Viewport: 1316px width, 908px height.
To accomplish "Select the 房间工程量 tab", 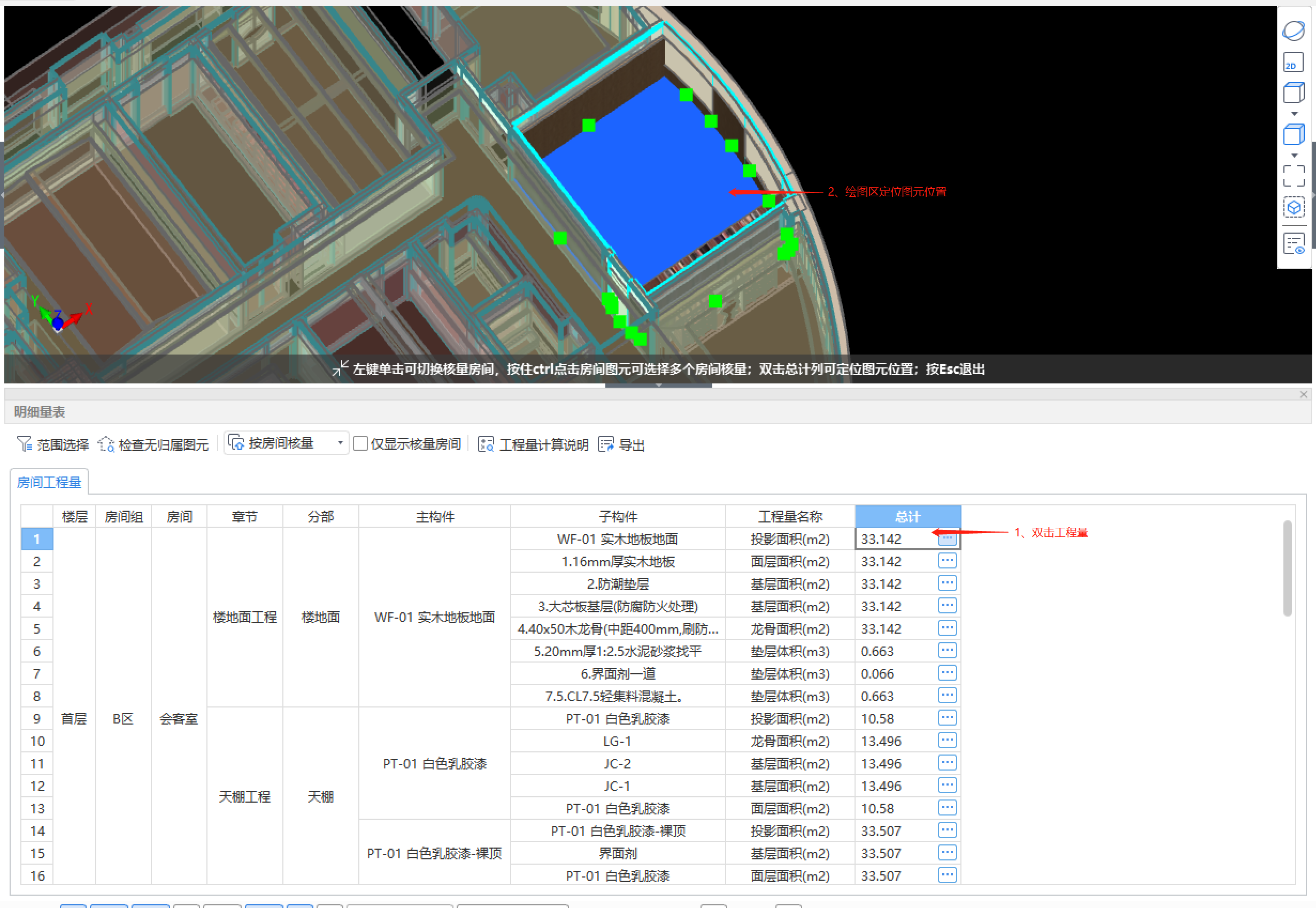I will (50, 482).
